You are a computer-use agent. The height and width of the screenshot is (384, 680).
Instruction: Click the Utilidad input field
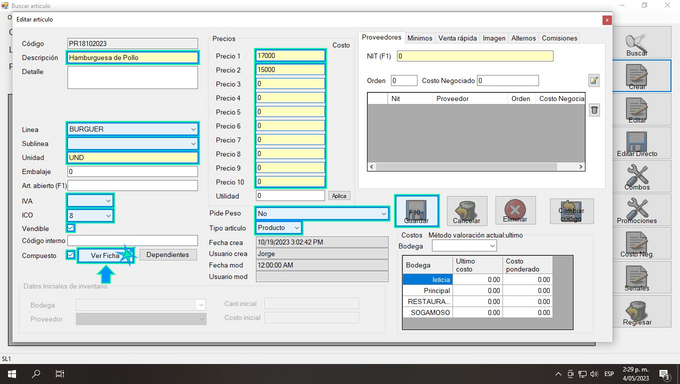(290, 196)
